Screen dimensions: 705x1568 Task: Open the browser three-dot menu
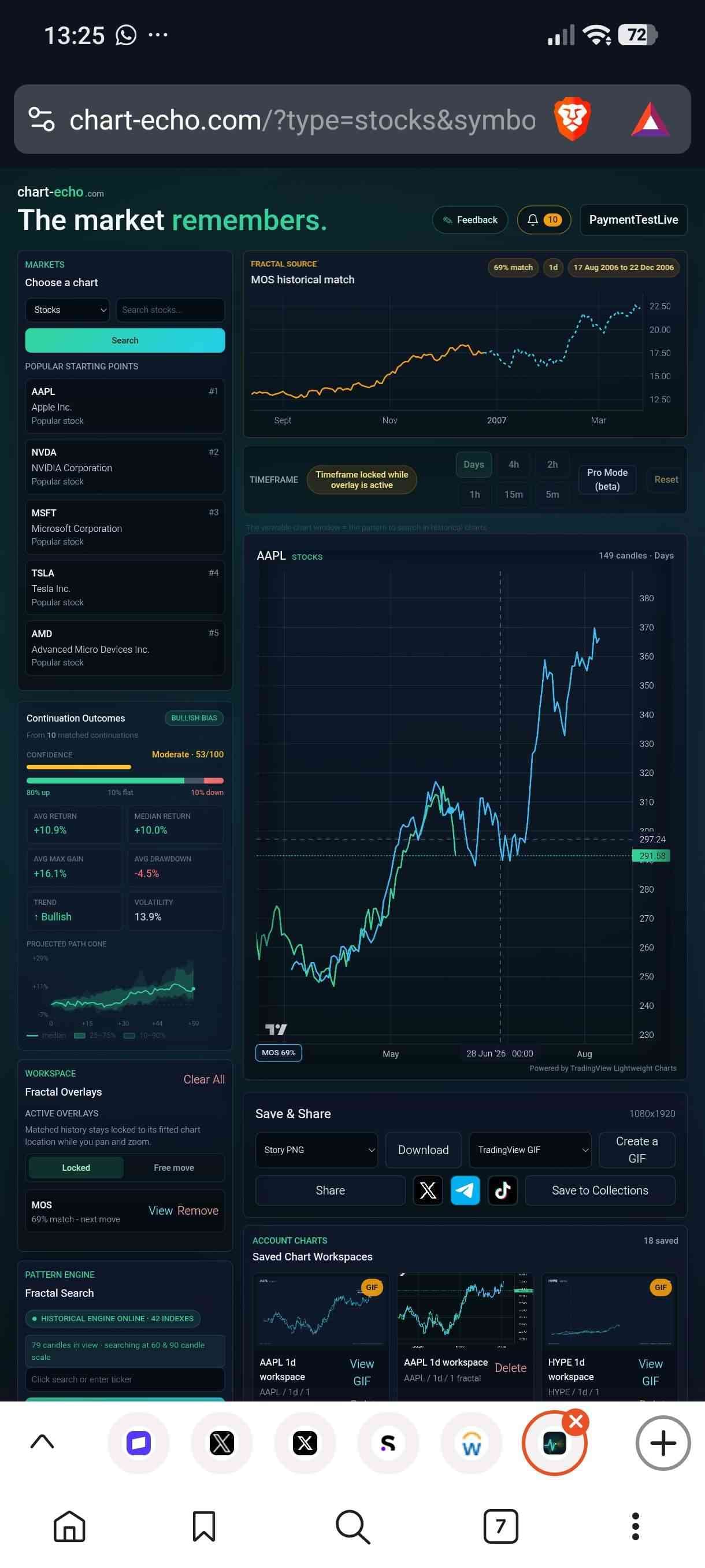click(x=636, y=1526)
